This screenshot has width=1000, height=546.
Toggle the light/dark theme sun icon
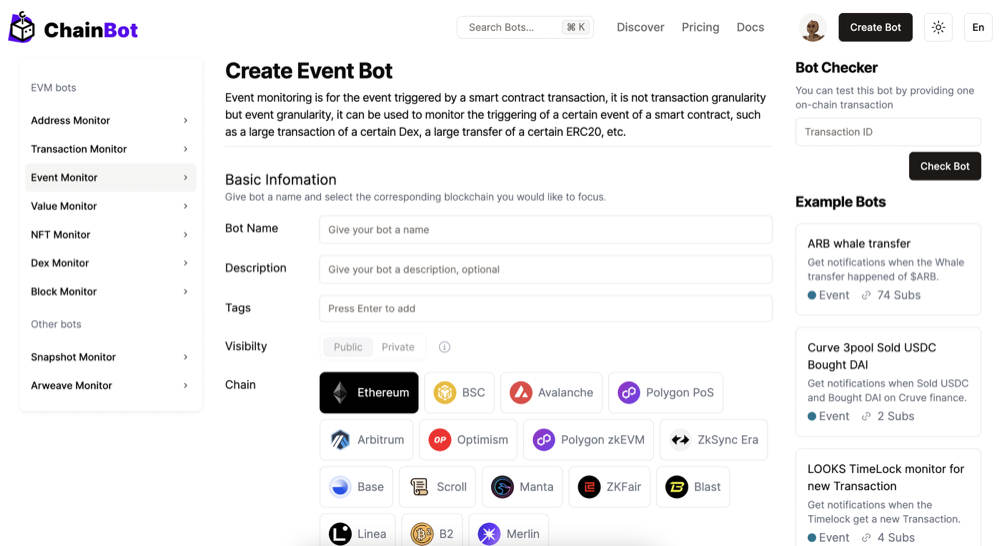(x=938, y=28)
